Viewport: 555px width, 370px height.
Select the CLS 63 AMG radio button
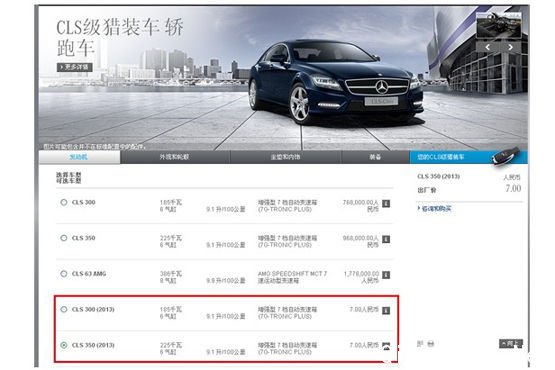(x=64, y=274)
